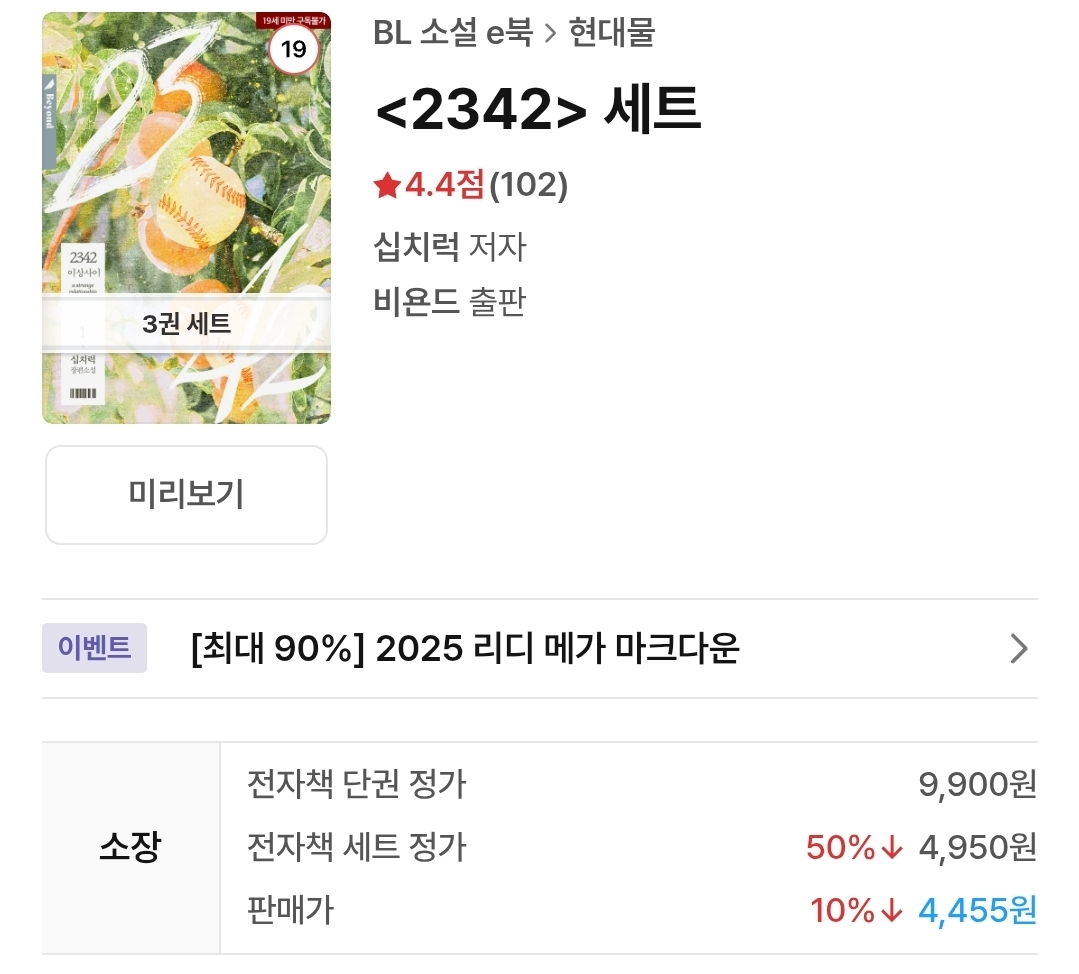This screenshot has height=974, width=1079.
Task: Expand event with the right chevron arrow
Action: click(1019, 648)
